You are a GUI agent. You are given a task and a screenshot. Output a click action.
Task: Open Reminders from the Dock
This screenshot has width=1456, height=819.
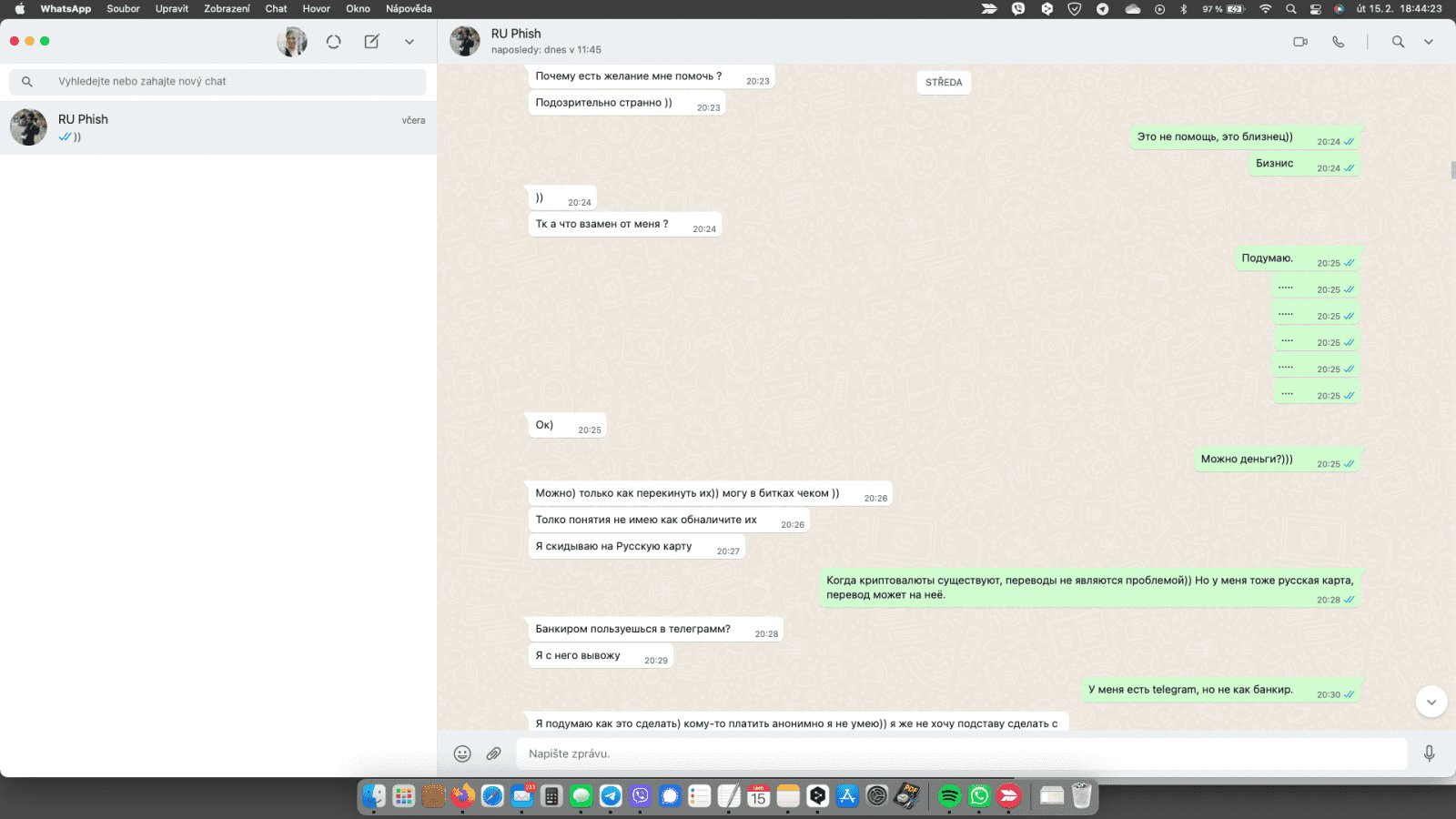700,796
